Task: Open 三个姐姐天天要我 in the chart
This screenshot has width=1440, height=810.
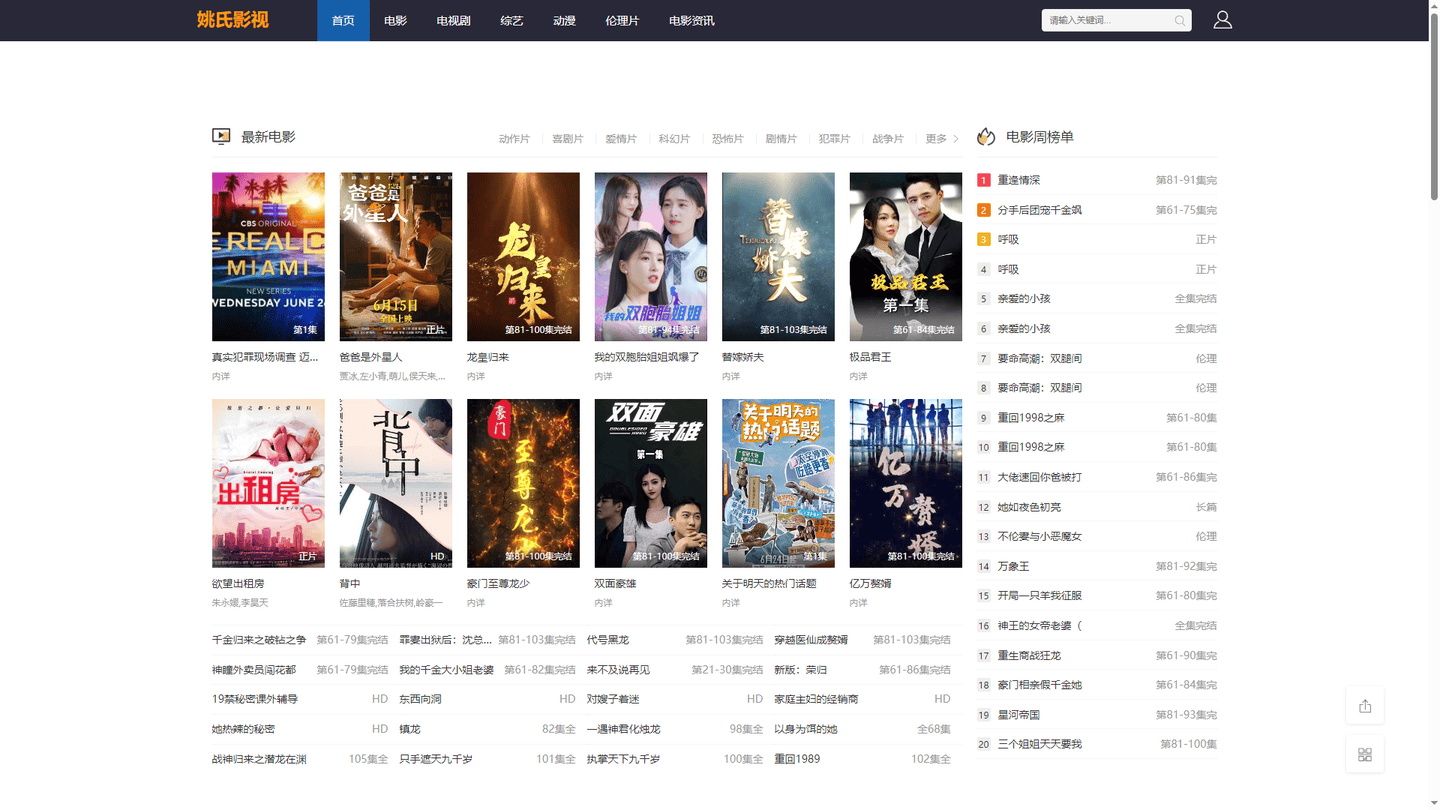Action: click(x=1040, y=744)
